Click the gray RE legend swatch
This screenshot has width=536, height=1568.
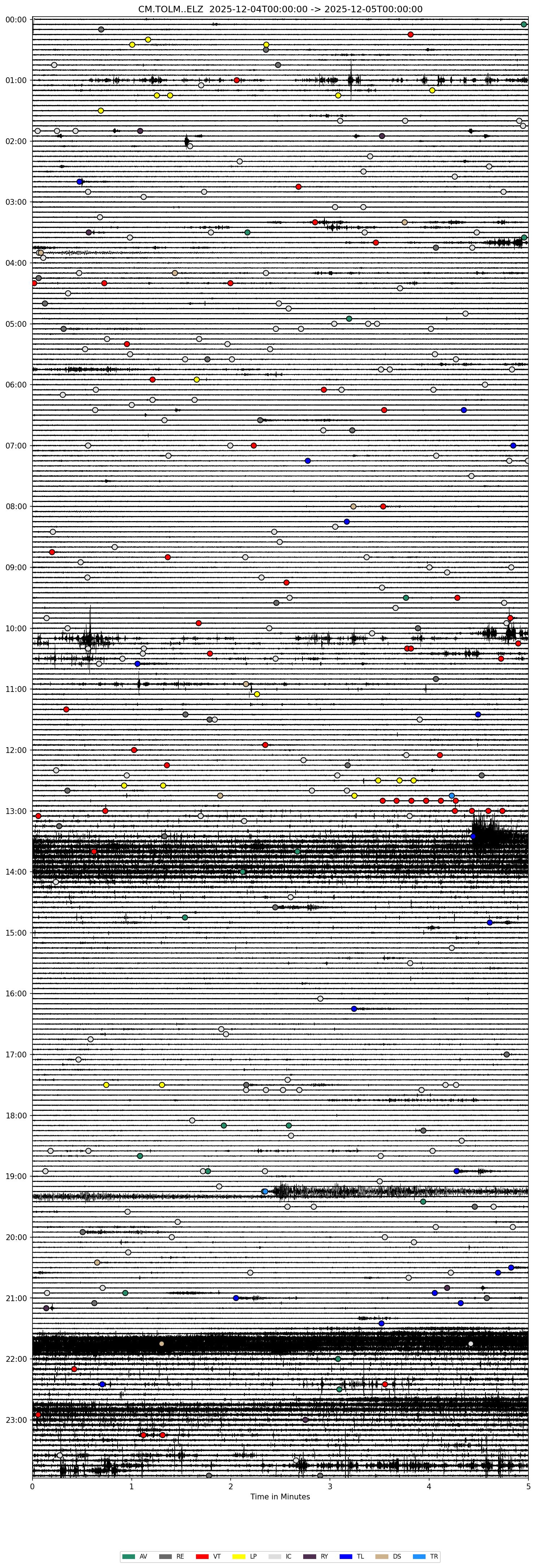(x=165, y=1556)
